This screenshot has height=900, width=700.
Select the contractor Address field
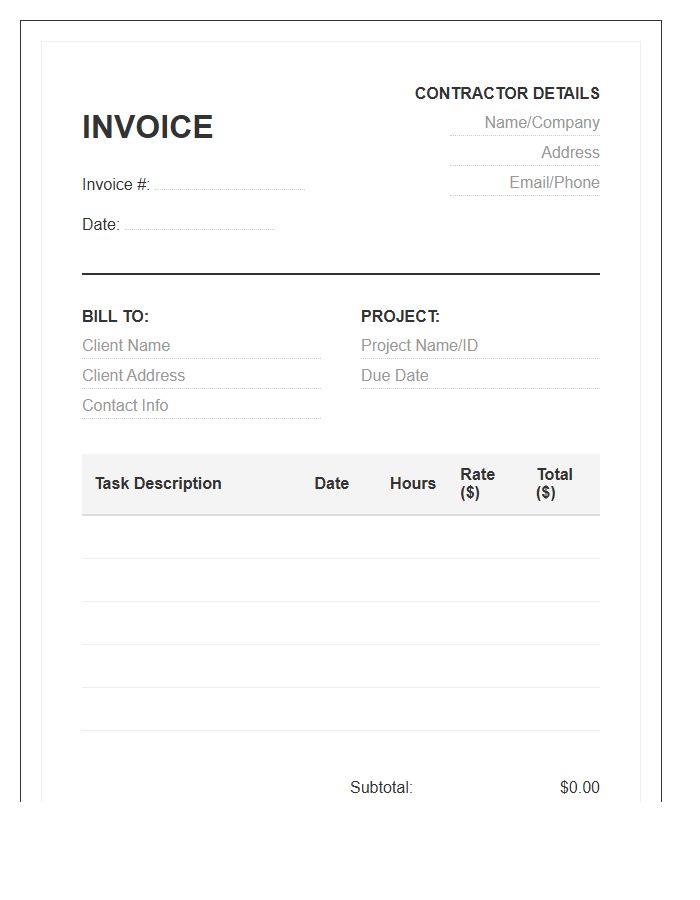524,152
